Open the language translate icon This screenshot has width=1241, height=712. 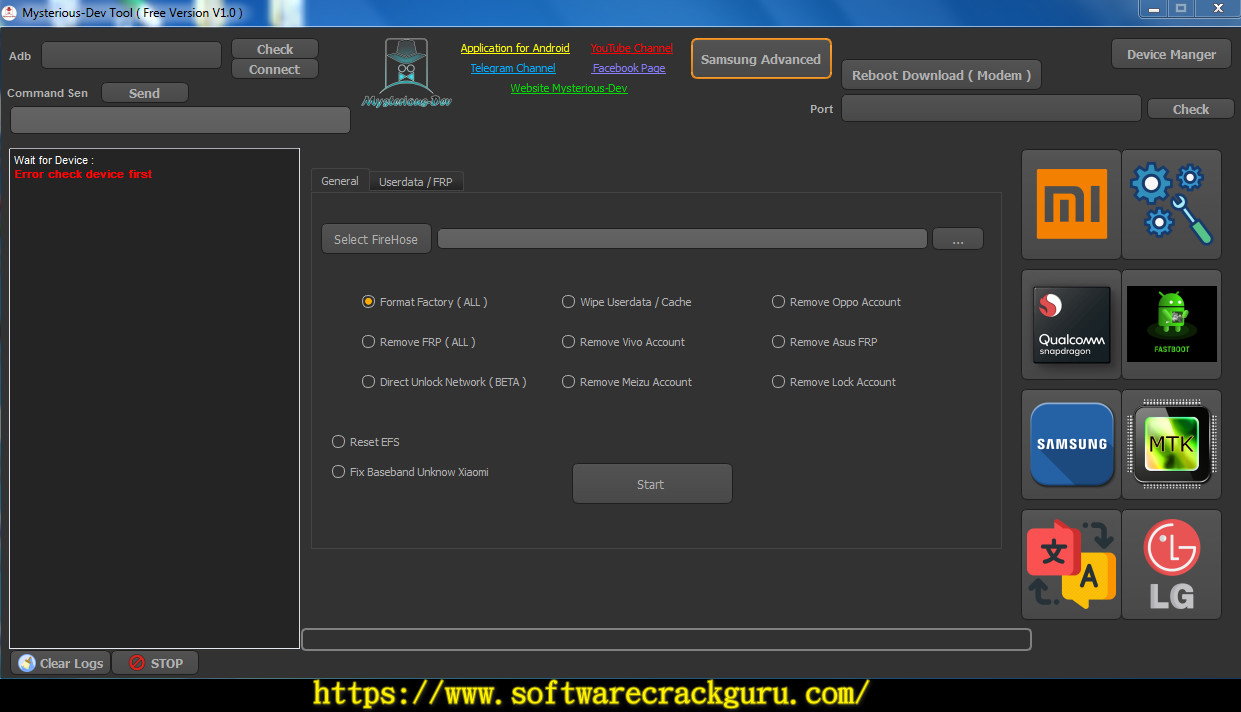tap(1071, 564)
